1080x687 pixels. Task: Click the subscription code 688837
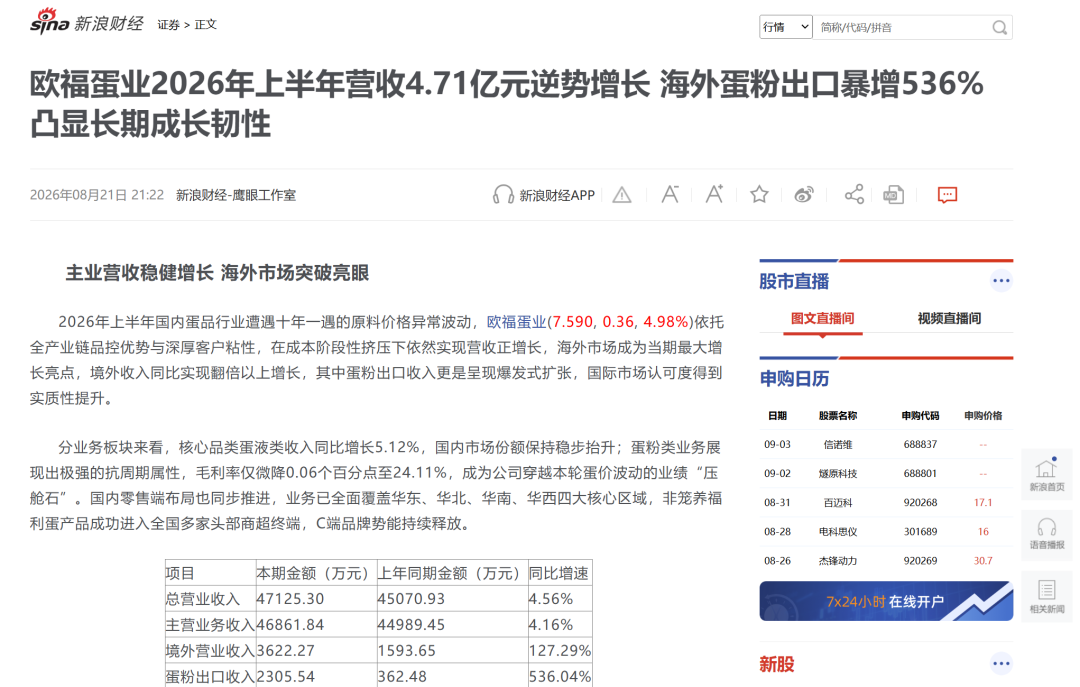pos(920,444)
